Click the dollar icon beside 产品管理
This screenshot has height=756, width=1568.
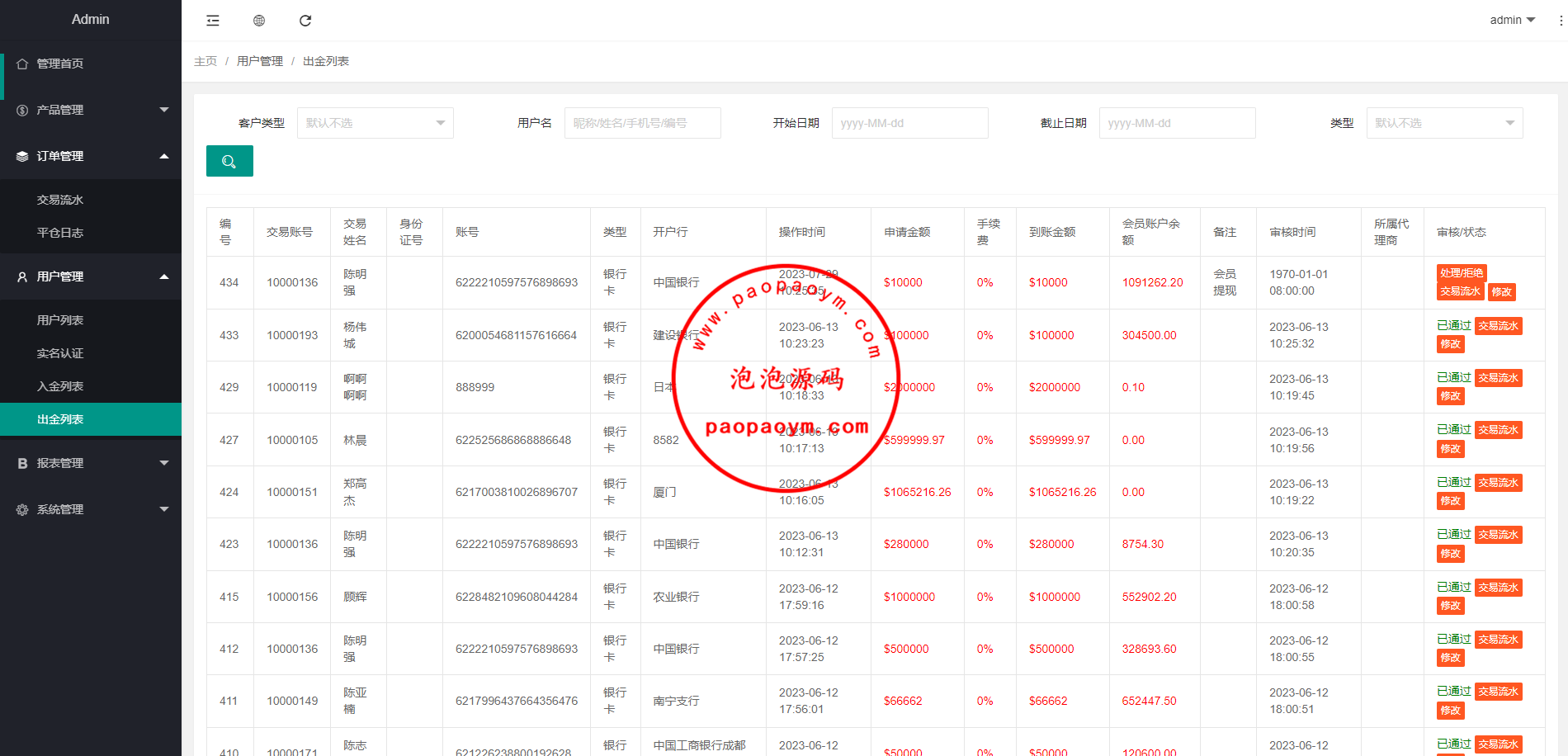(22, 110)
